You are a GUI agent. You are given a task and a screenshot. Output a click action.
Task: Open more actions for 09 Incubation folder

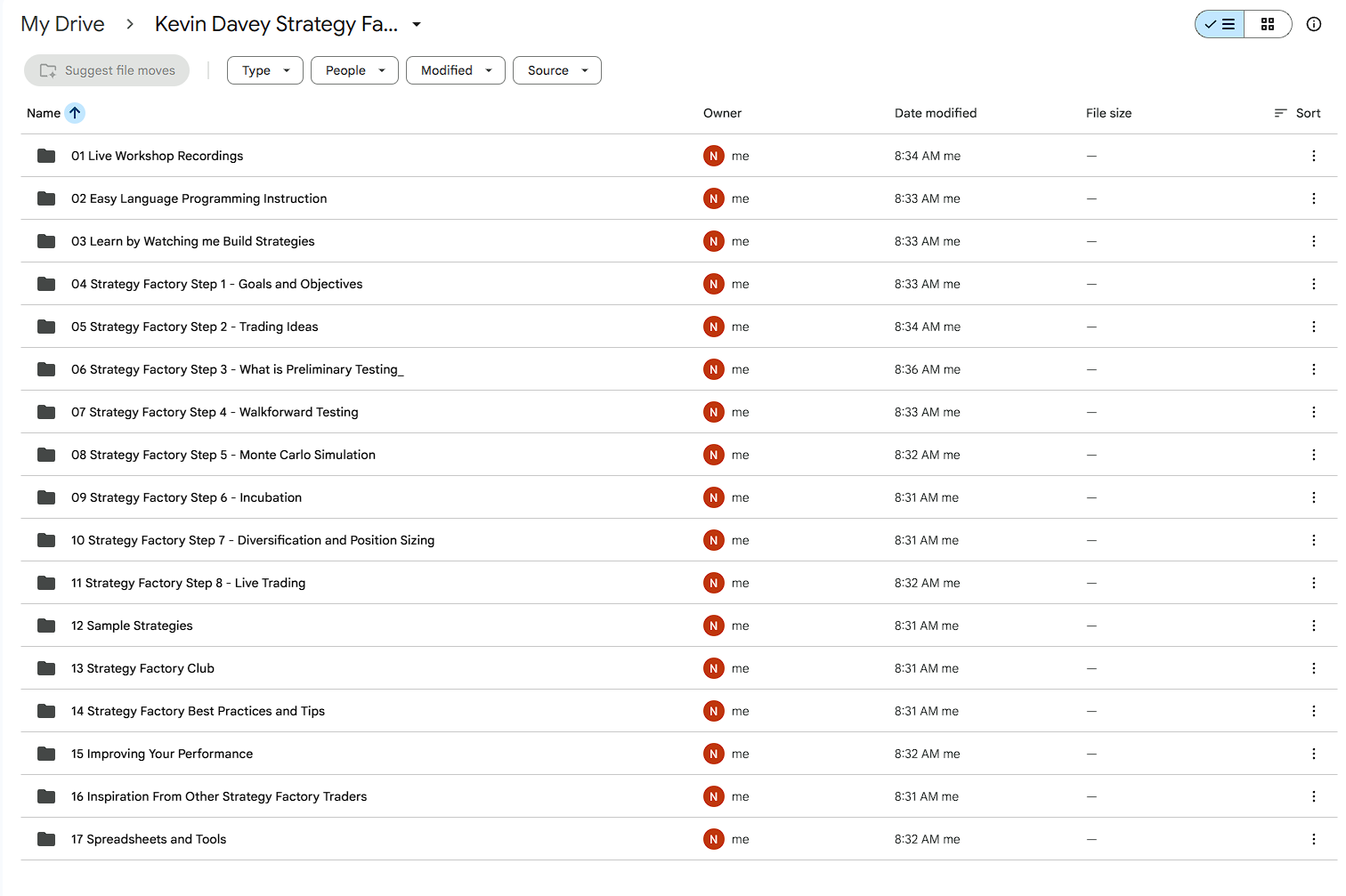[1313, 497]
